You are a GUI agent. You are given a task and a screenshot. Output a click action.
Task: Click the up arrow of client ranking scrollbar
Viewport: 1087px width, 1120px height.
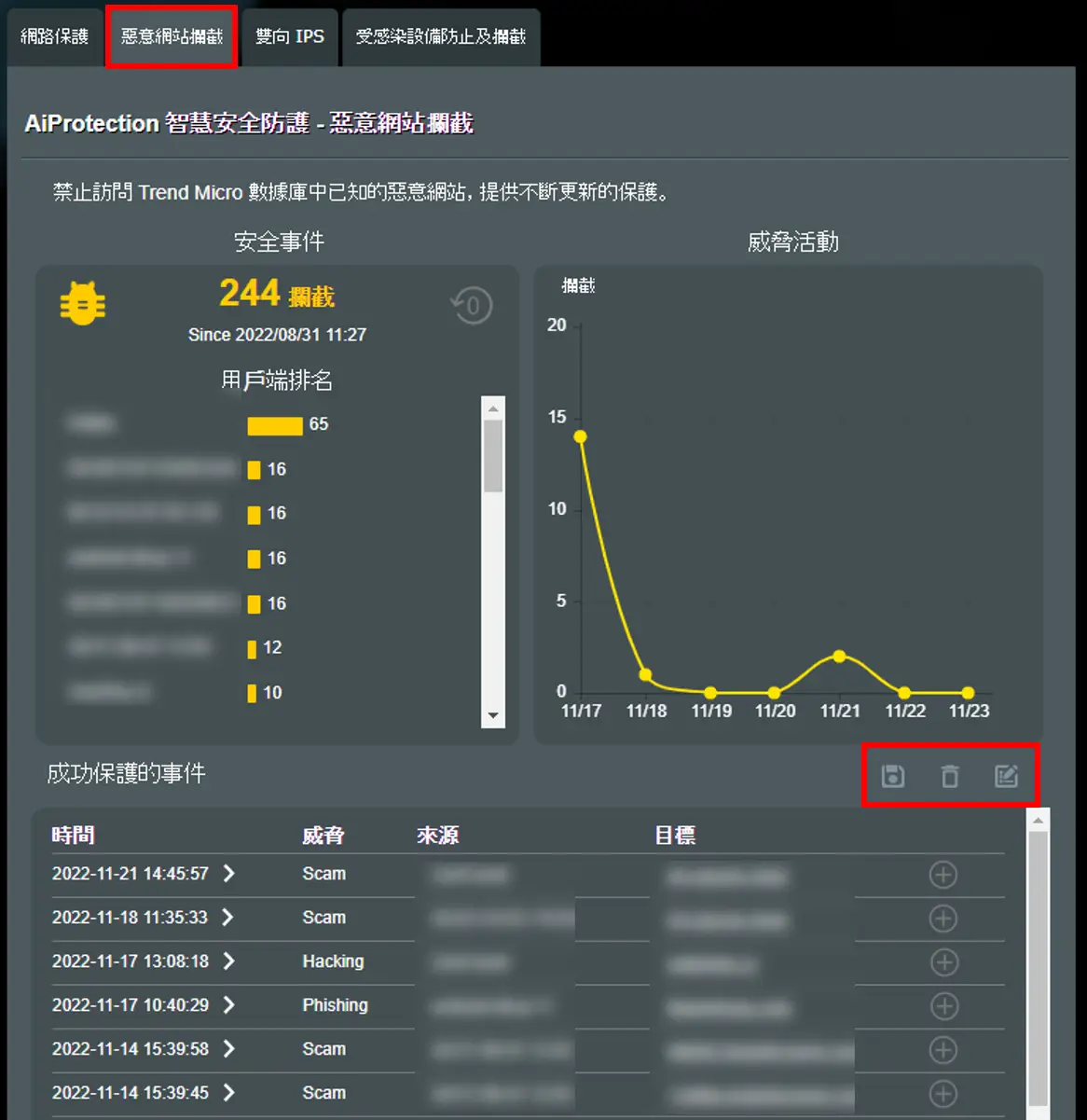point(493,408)
